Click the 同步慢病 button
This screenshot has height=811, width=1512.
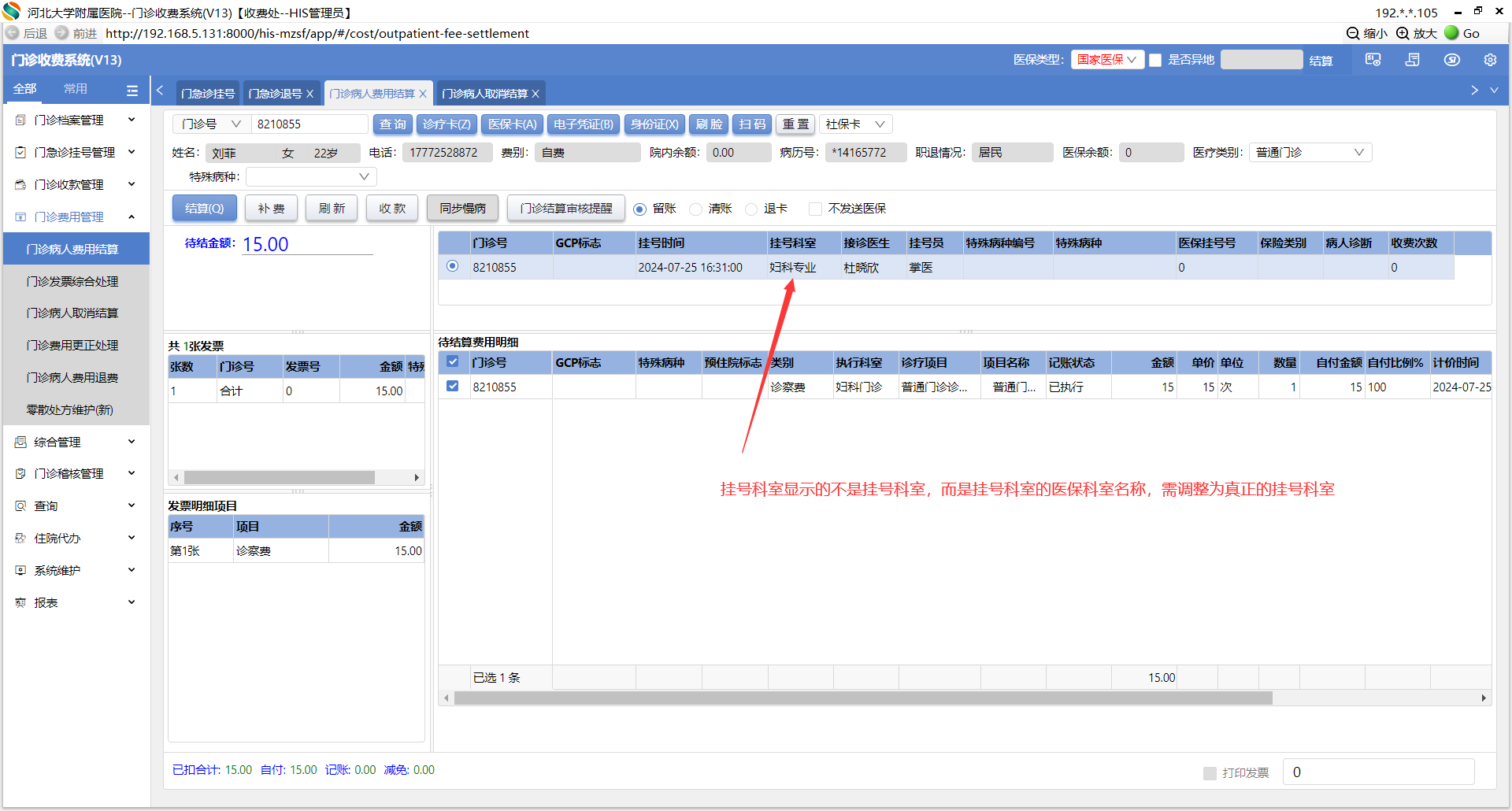click(463, 209)
